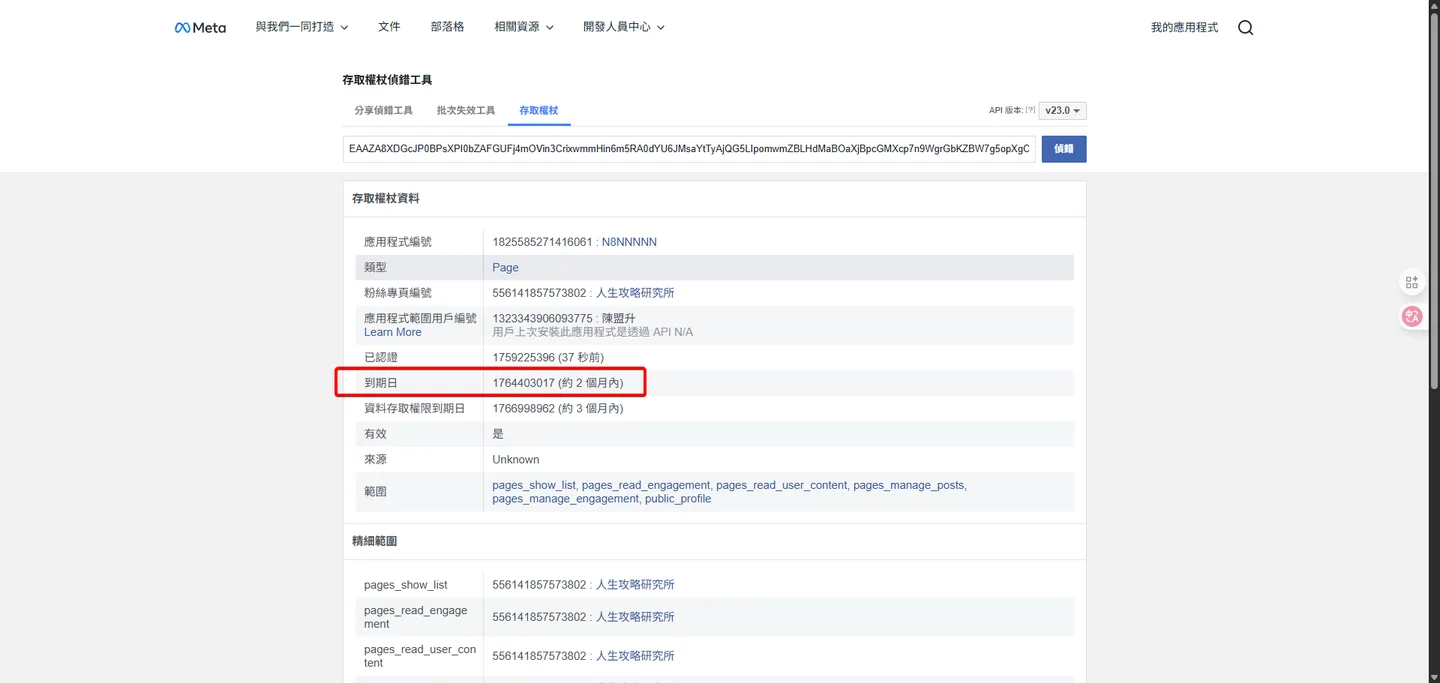The width and height of the screenshot is (1440, 683).
Task: Open the v23.0 API version selector
Action: (x=1063, y=111)
